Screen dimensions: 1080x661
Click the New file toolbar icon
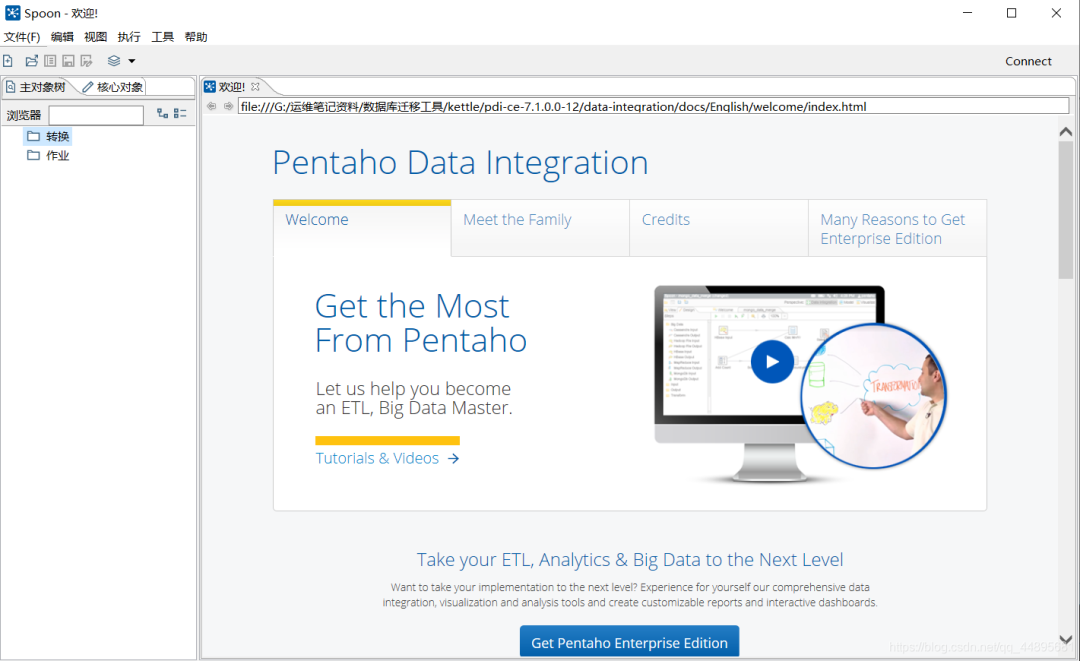(x=8, y=61)
